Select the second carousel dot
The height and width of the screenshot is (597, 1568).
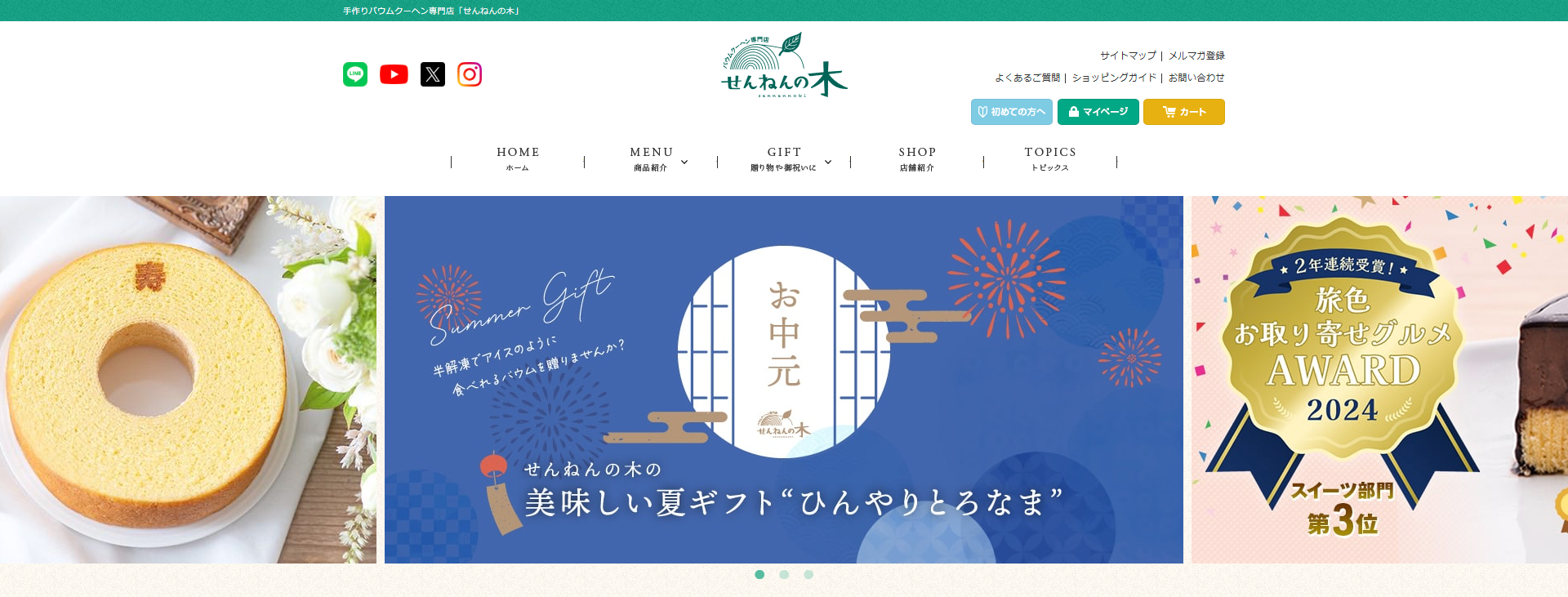tap(784, 574)
